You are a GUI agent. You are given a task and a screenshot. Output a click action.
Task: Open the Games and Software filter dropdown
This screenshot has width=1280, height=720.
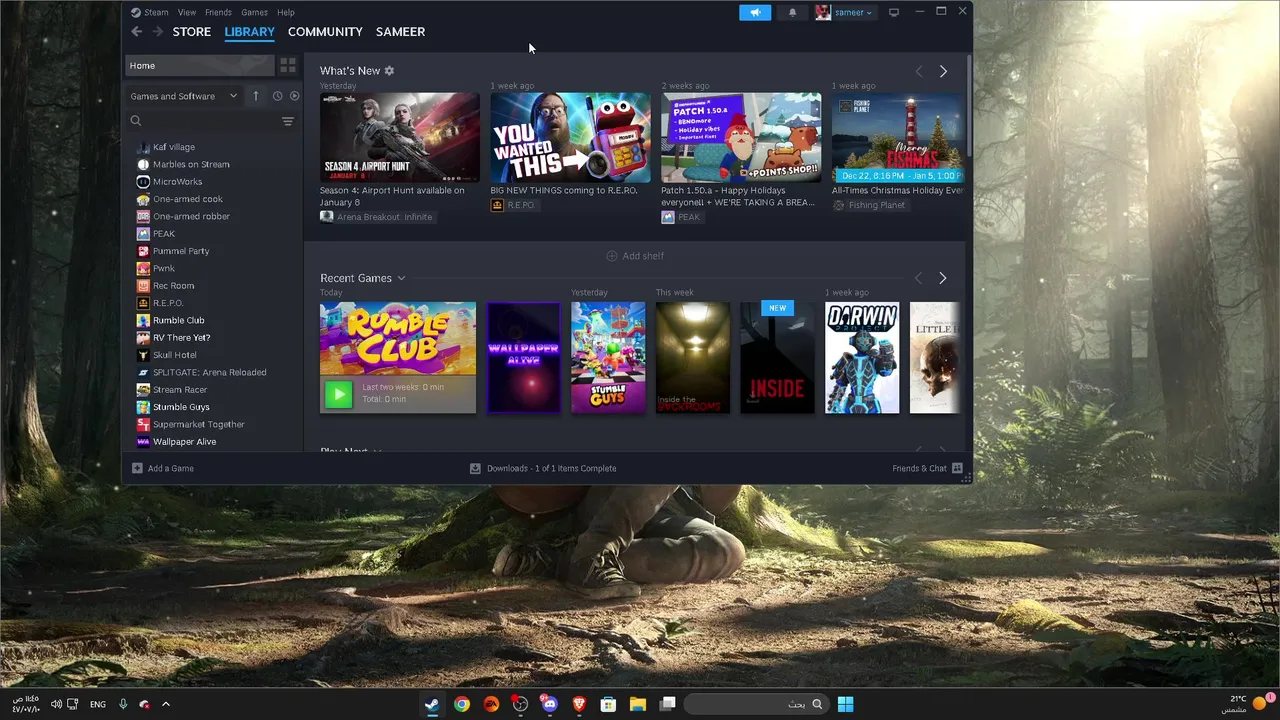click(183, 96)
